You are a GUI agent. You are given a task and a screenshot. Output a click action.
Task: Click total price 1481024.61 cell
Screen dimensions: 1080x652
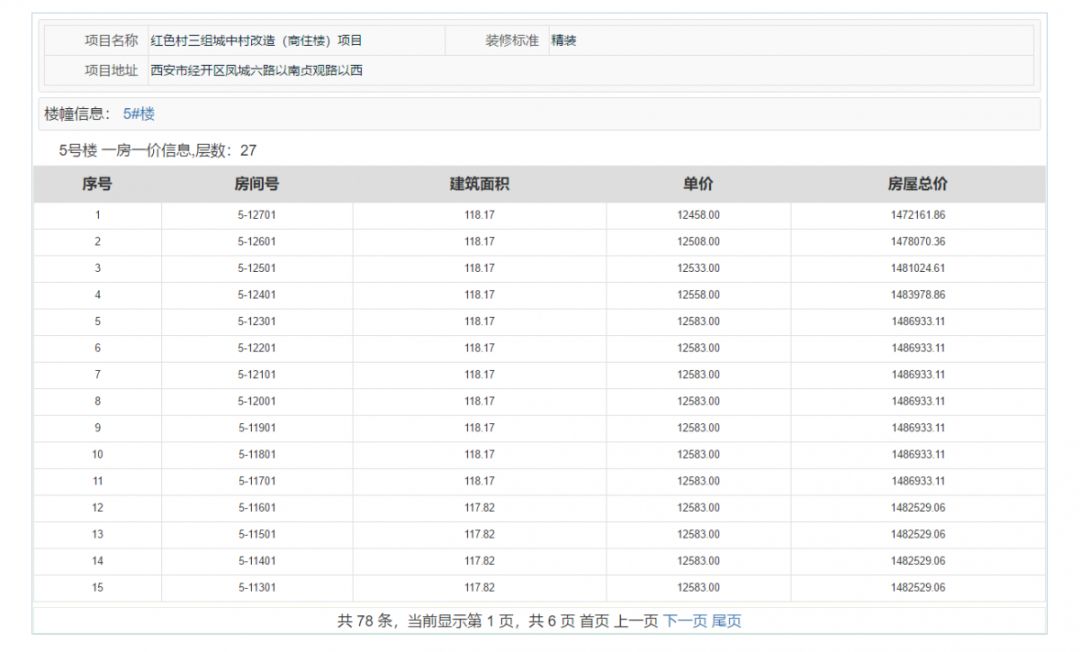(x=917, y=268)
